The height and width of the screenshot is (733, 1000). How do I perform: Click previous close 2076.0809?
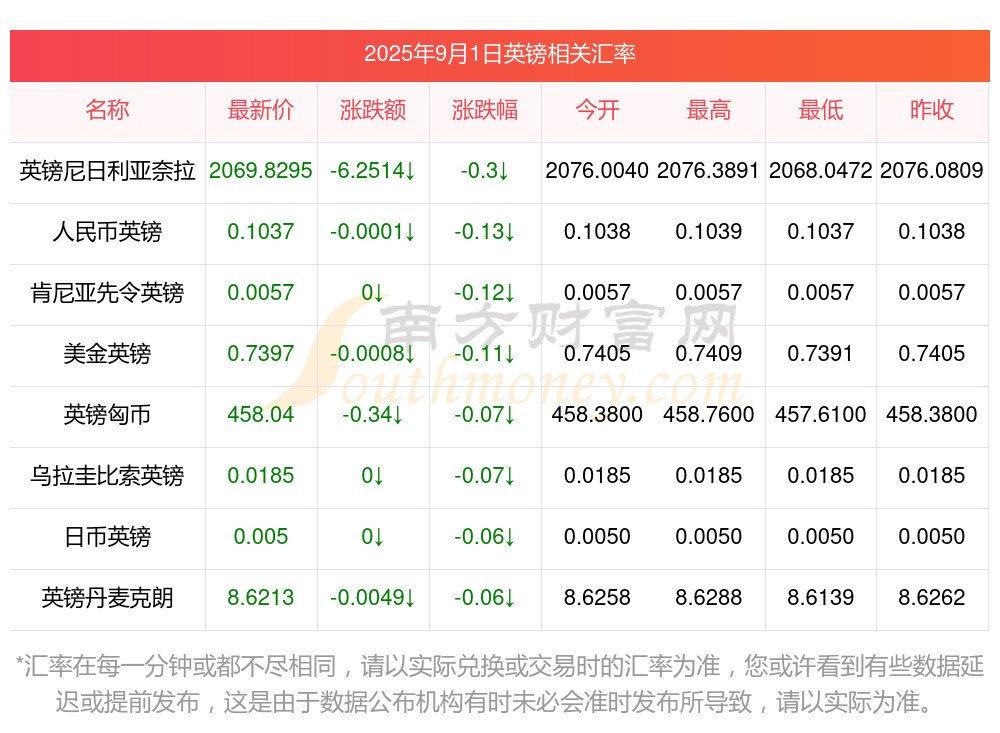tap(932, 170)
